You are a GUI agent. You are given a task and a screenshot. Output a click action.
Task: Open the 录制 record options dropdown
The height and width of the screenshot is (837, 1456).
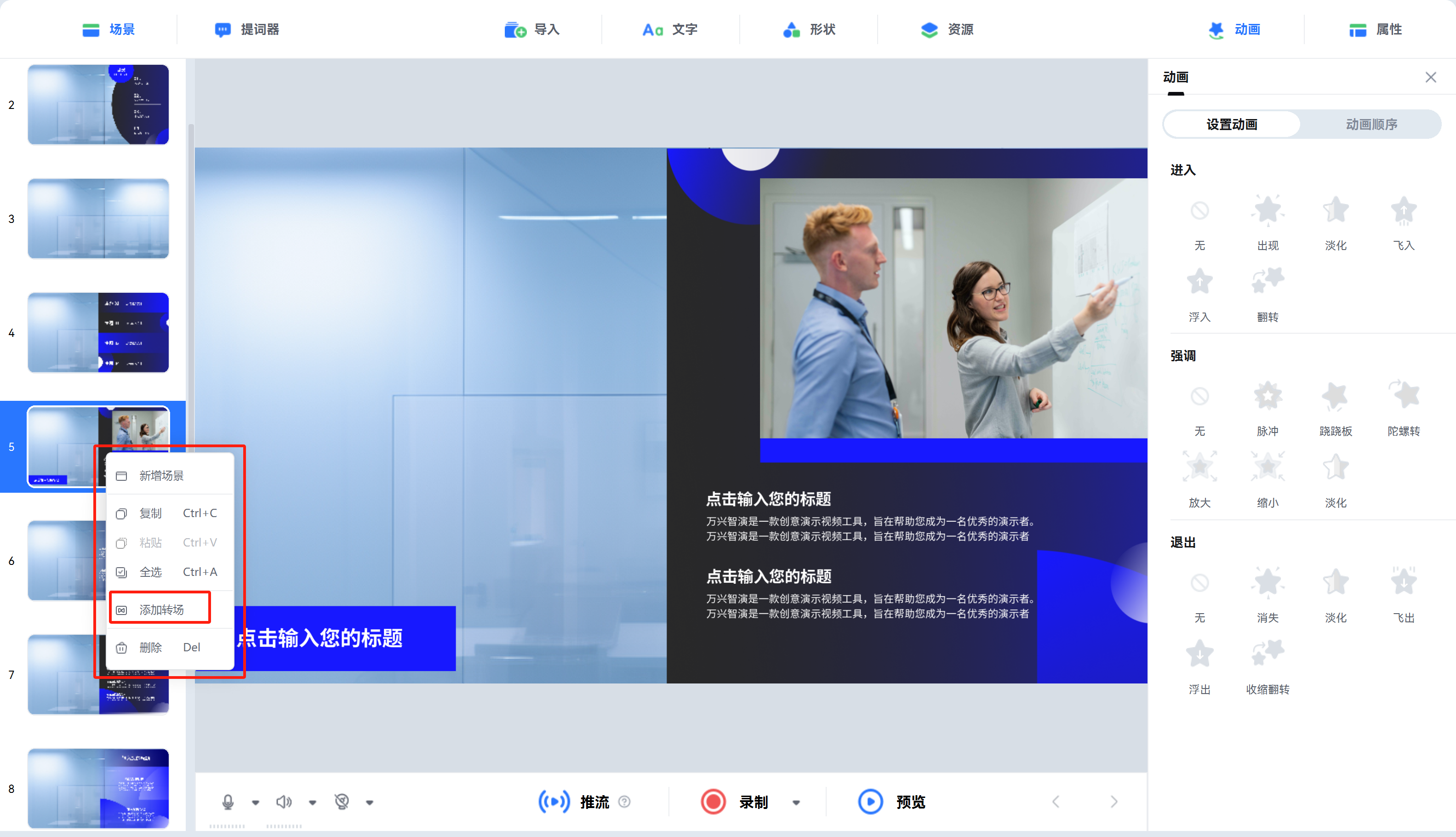tap(796, 803)
